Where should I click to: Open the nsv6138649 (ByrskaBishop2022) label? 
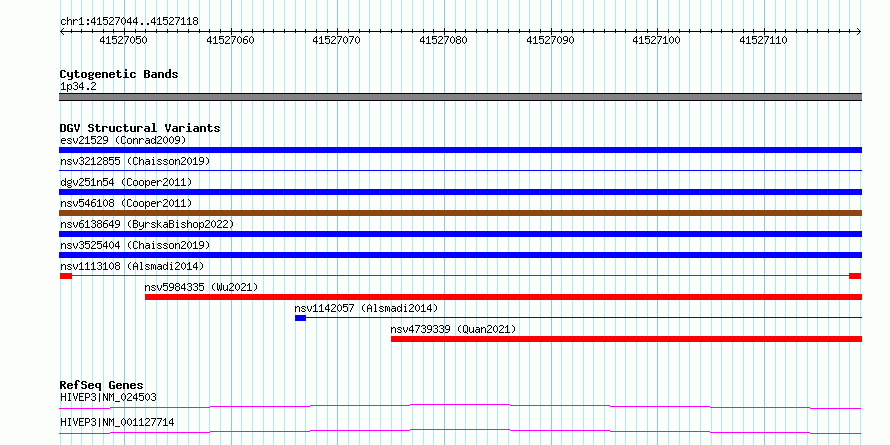(147, 224)
